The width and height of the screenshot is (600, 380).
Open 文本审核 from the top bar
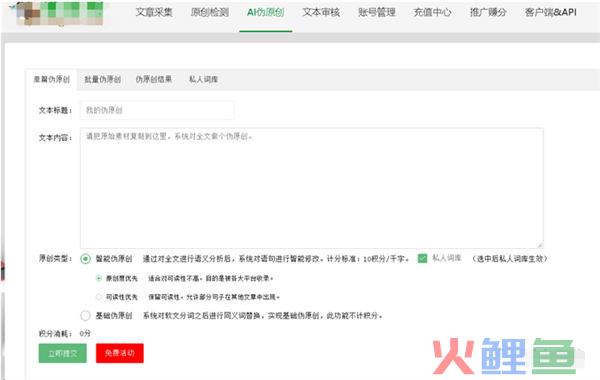[x=321, y=12]
